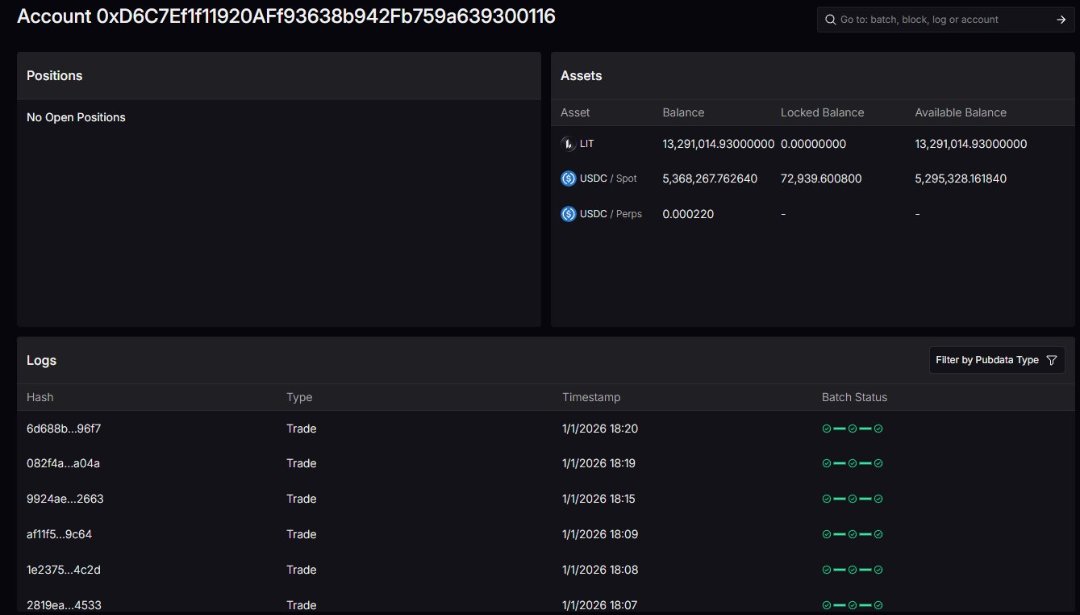Click timestamp 1/1/2026 18:19
The width and height of the screenshot is (1080, 615).
coord(599,463)
